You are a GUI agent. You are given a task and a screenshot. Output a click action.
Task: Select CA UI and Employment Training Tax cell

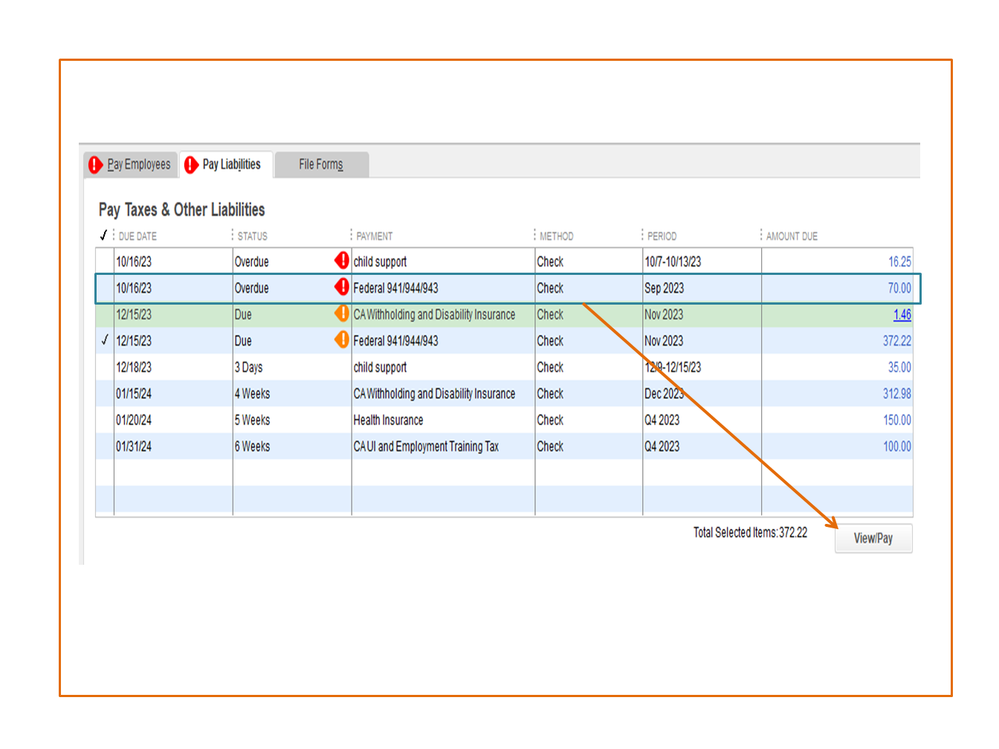tap(443, 446)
